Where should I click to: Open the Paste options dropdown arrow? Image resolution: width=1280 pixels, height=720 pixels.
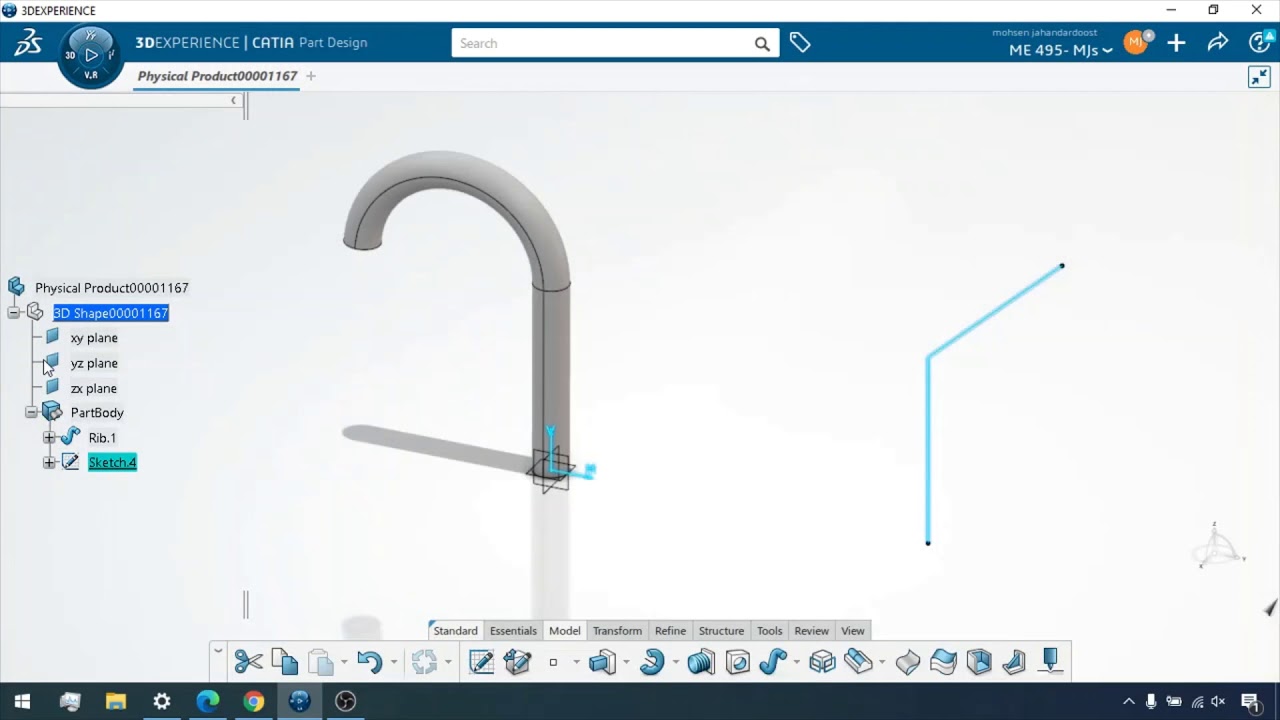pyautogui.click(x=343, y=662)
